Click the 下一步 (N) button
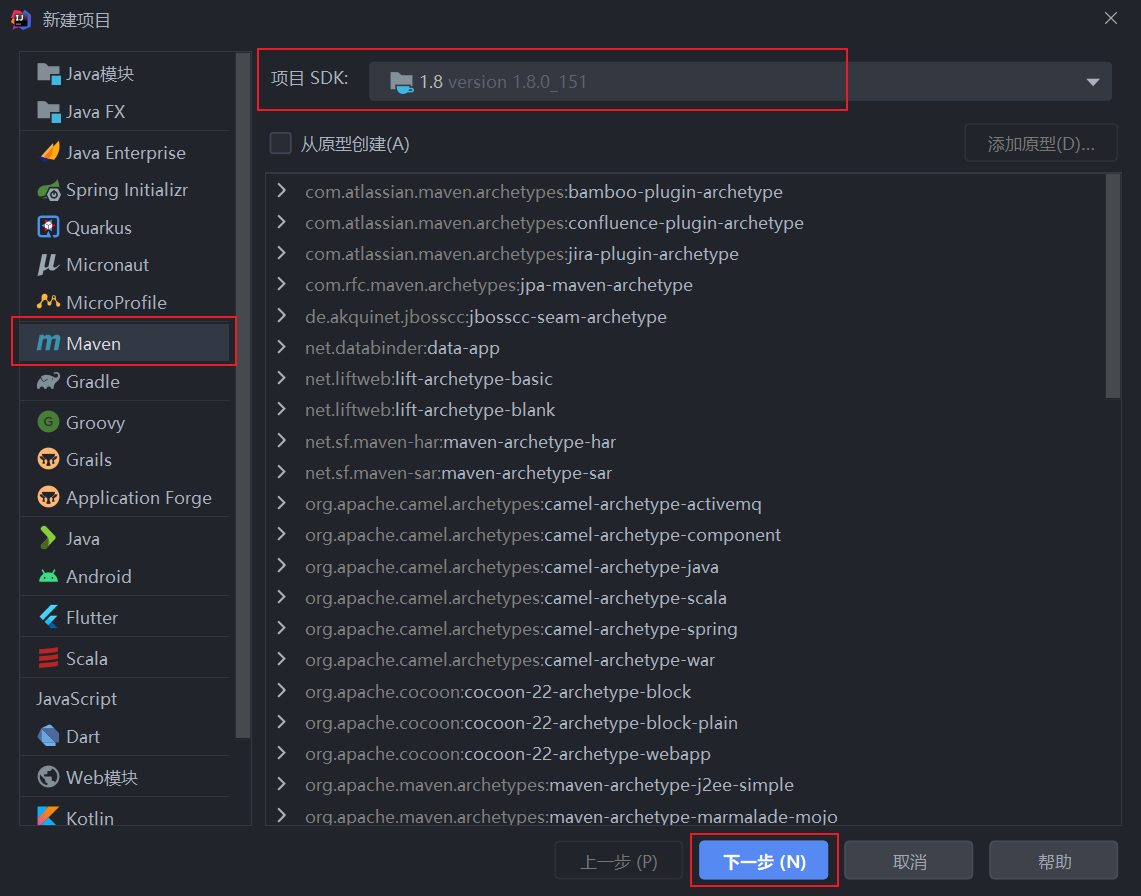Screen dimensions: 1141x896 coord(763,861)
